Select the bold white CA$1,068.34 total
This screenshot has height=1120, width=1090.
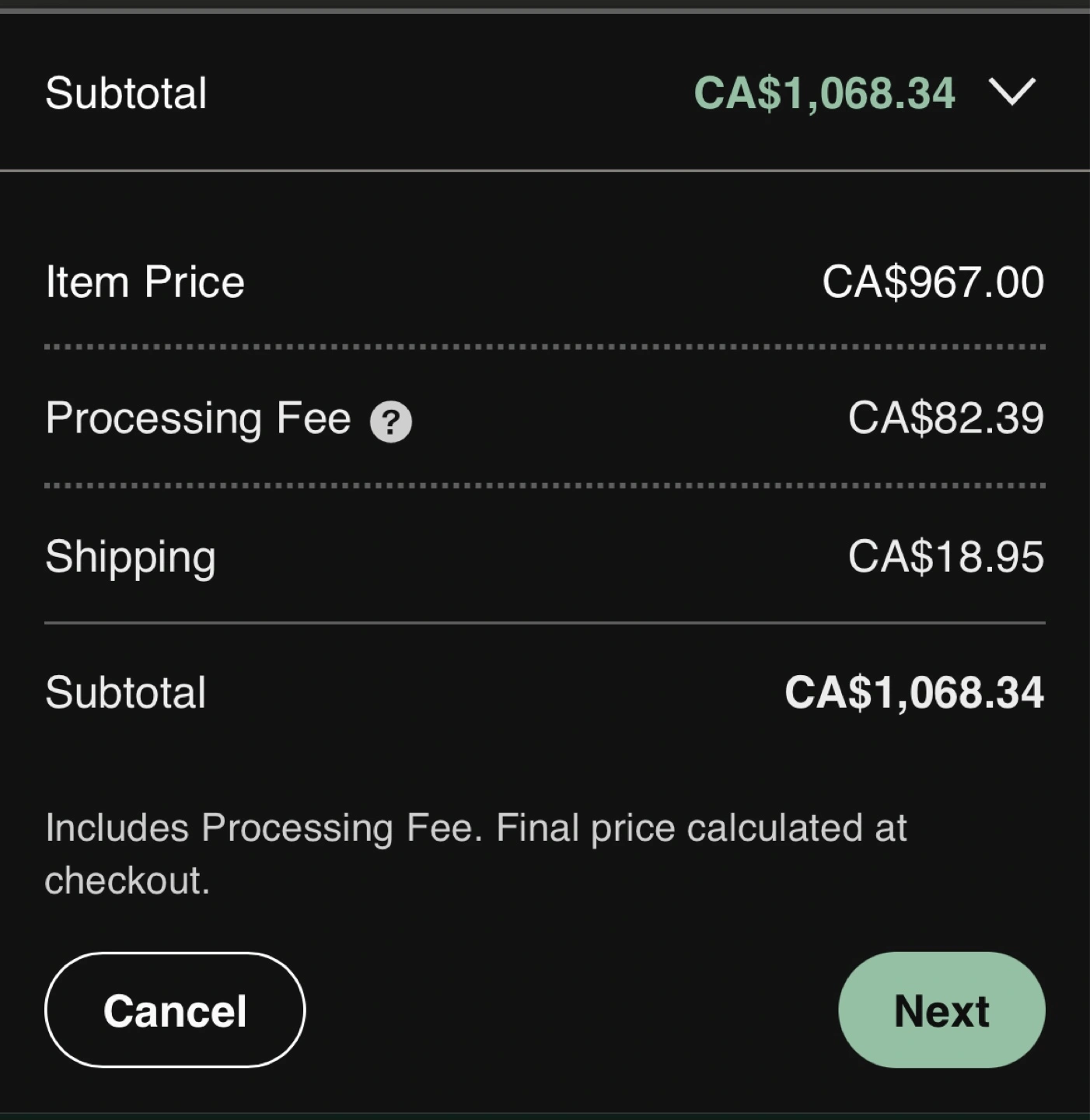click(914, 692)
